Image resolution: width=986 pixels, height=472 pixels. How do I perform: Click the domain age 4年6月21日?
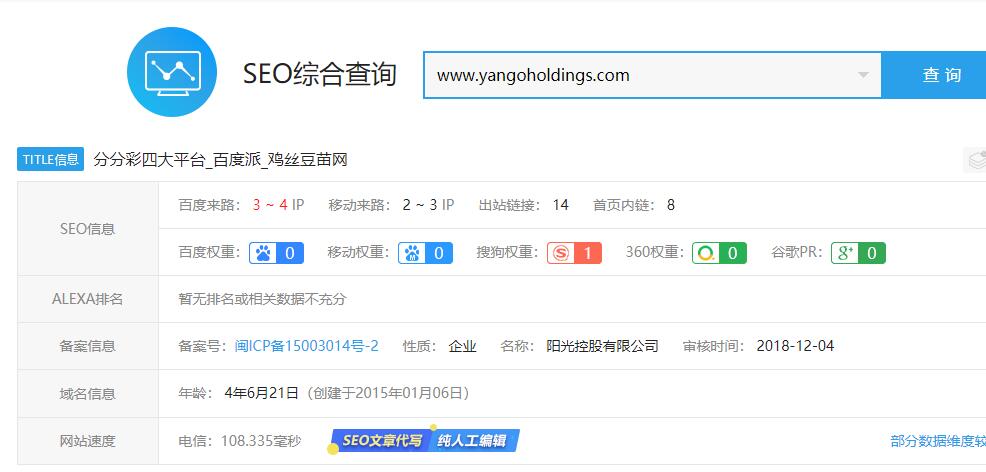[x=262, y=393]
